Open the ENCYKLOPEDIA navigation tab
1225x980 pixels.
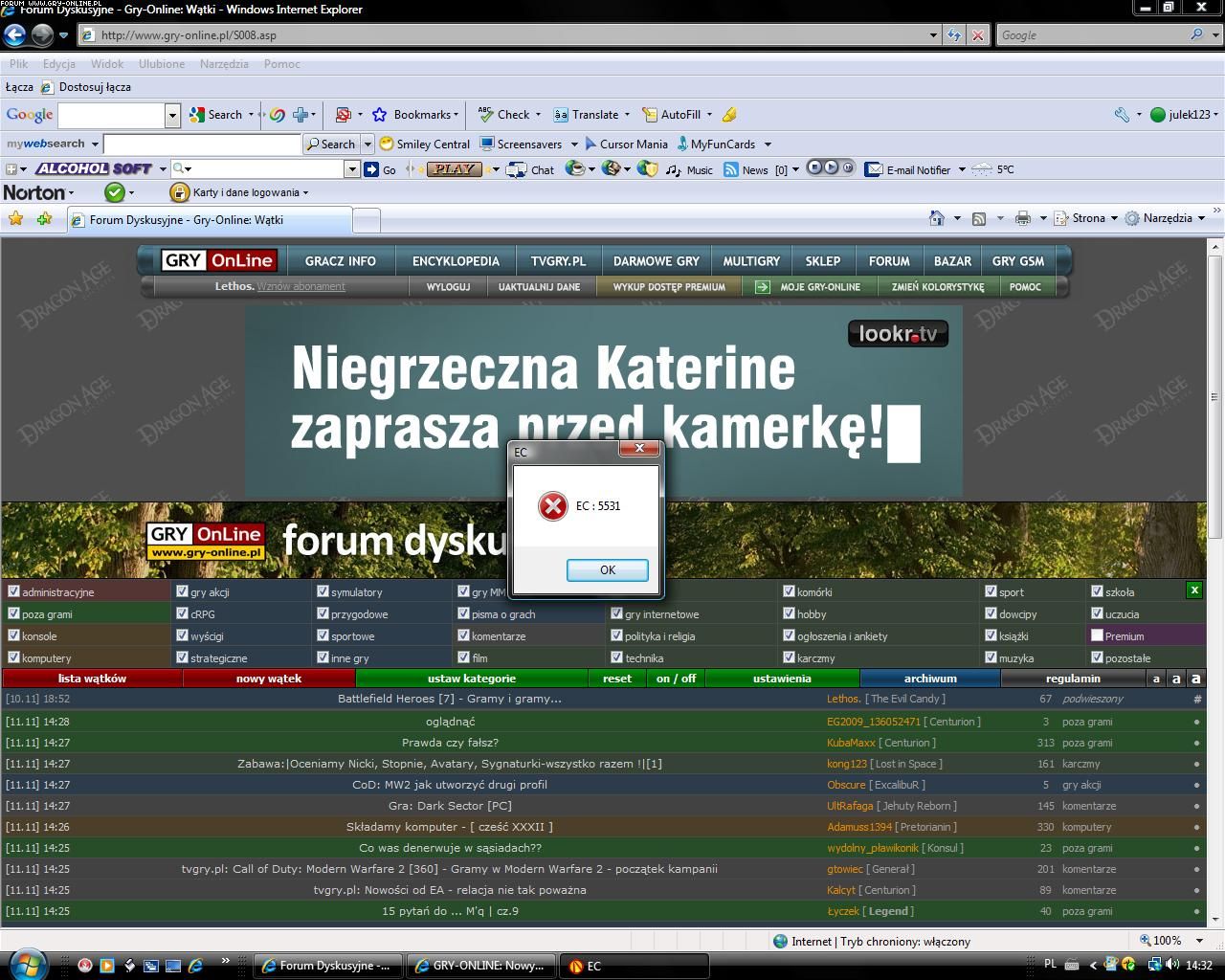[x=456, y=261]
